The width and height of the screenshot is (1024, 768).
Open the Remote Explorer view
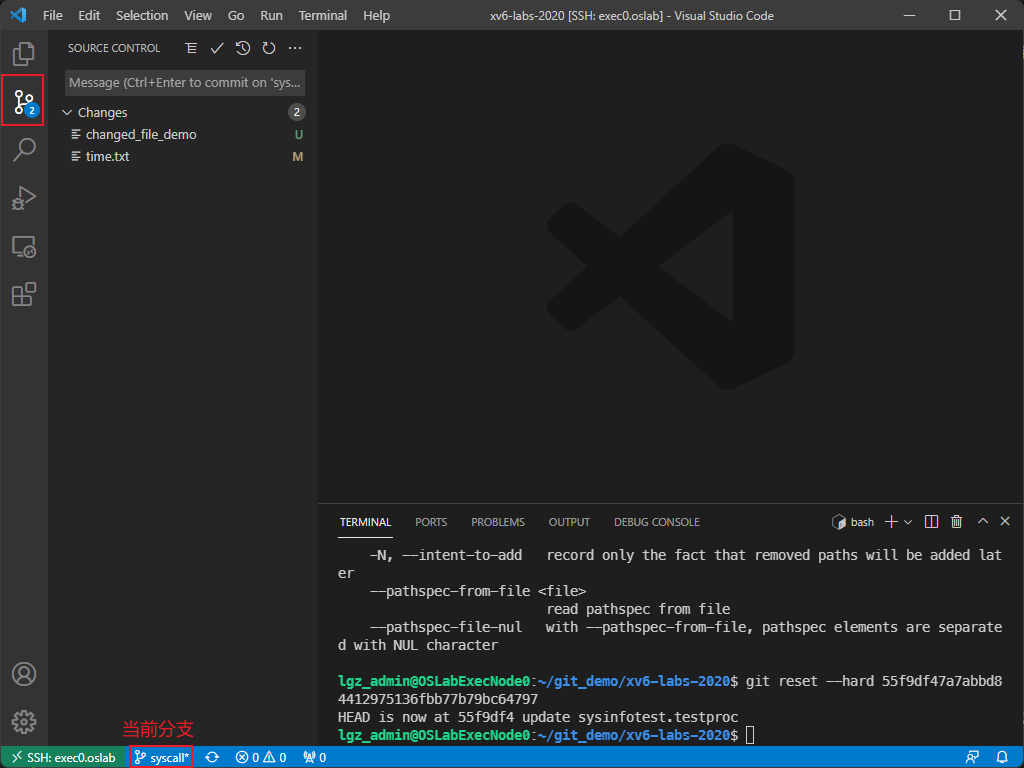24,246
